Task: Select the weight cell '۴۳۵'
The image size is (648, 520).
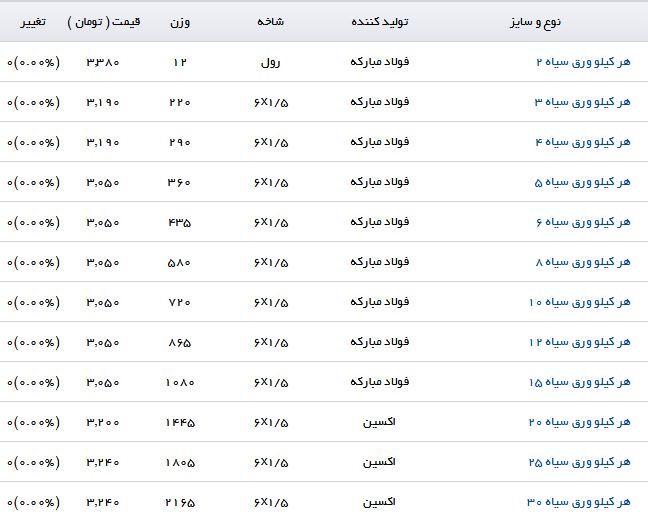Action: pos(180,223)
